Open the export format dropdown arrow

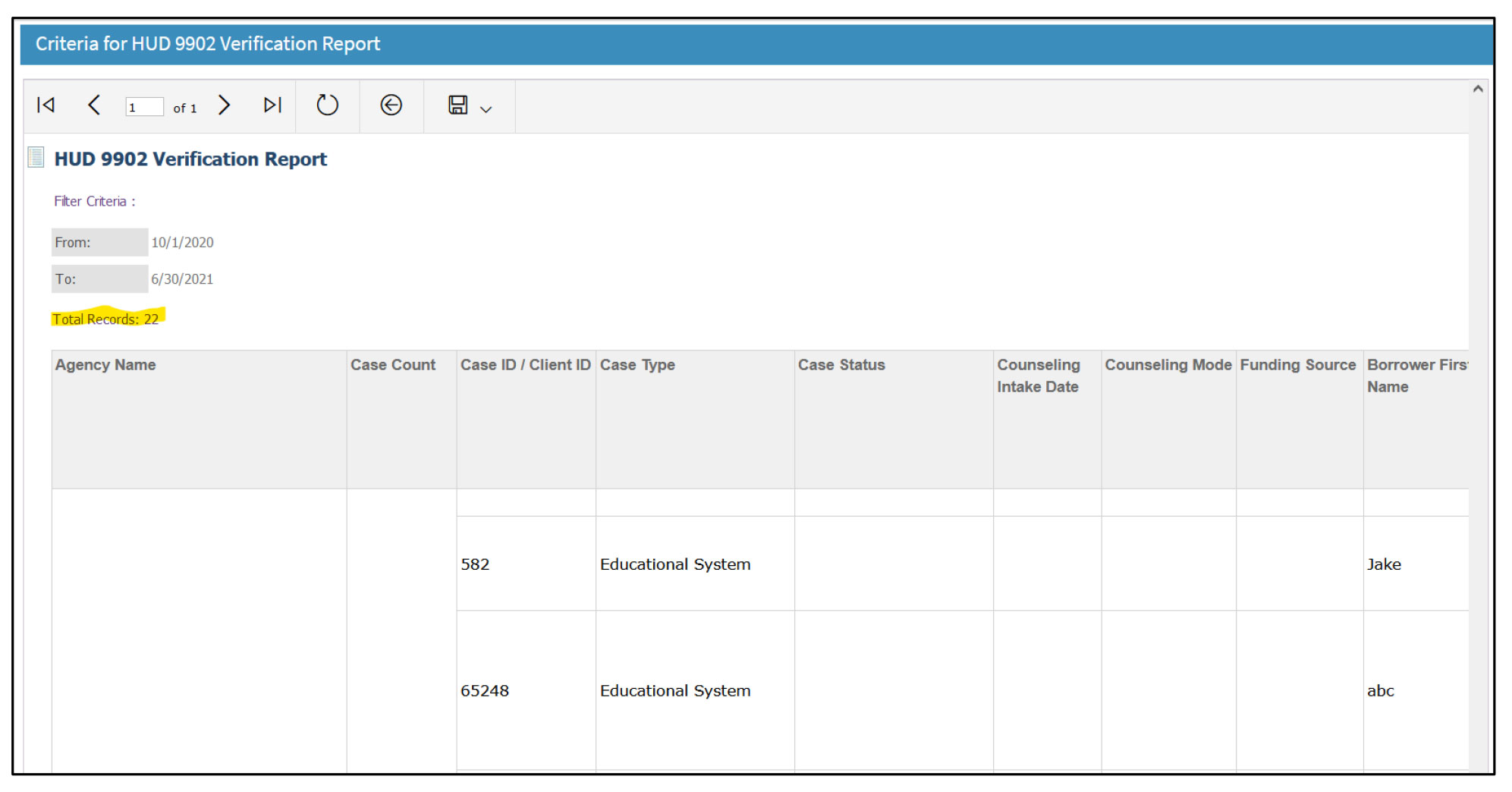(486, 109)
